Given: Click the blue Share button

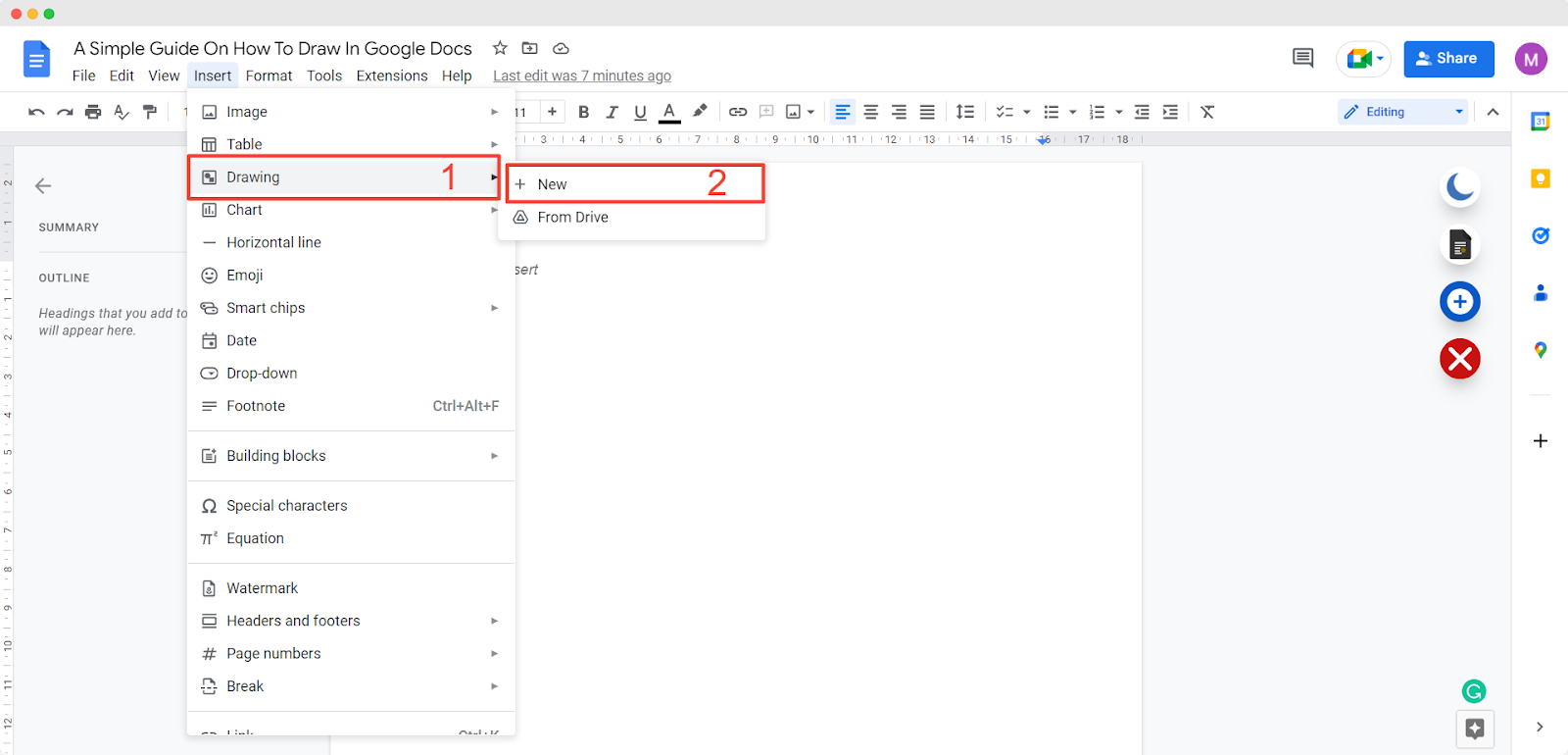Looking at the screenshot, I should click(x=1448, y=59).
